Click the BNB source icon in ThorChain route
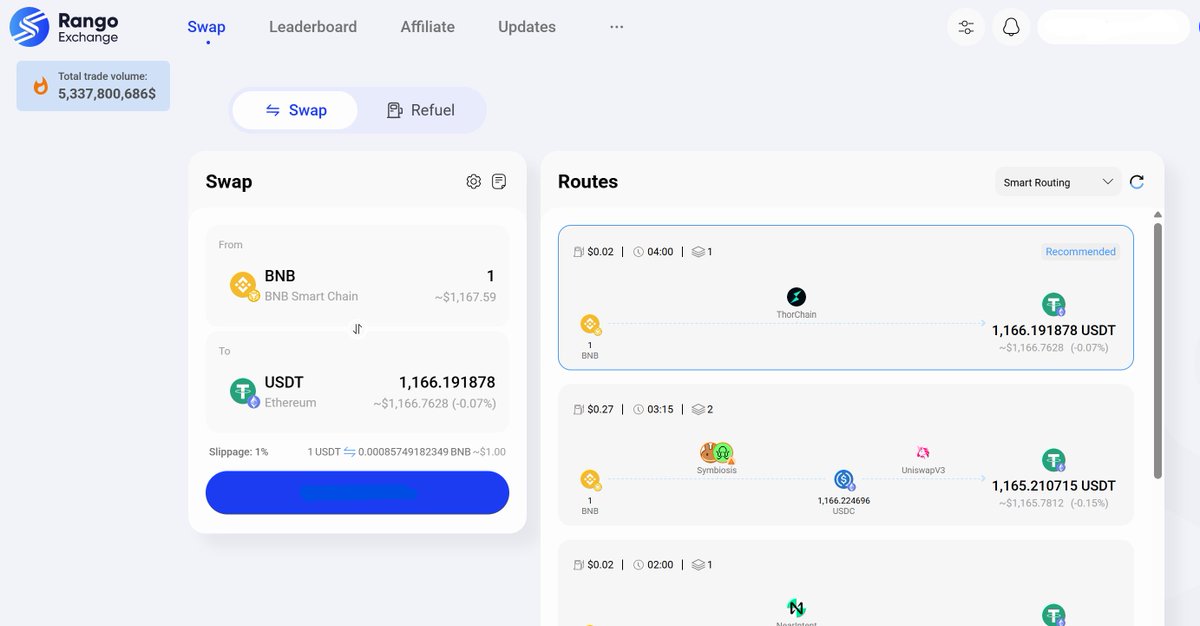The image size is (1200, 626). pos(590,324)
